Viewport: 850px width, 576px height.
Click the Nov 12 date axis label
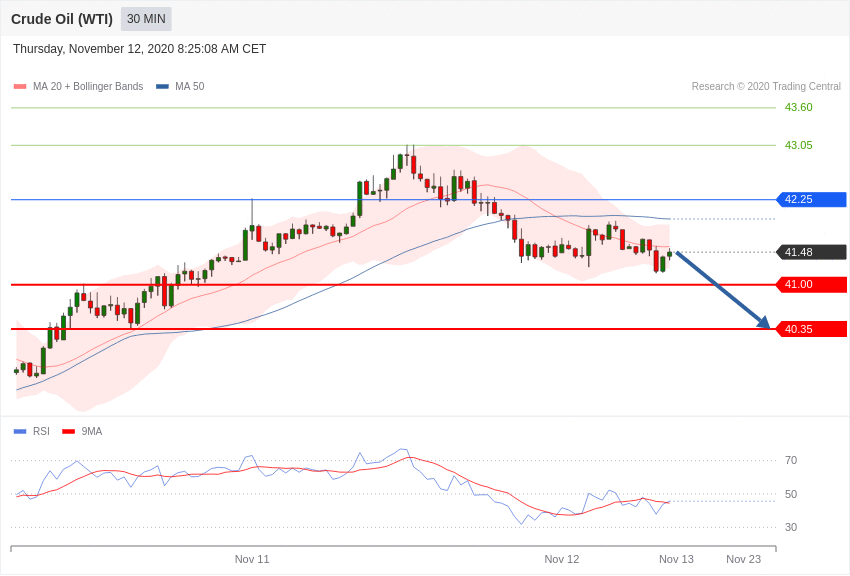562,559
